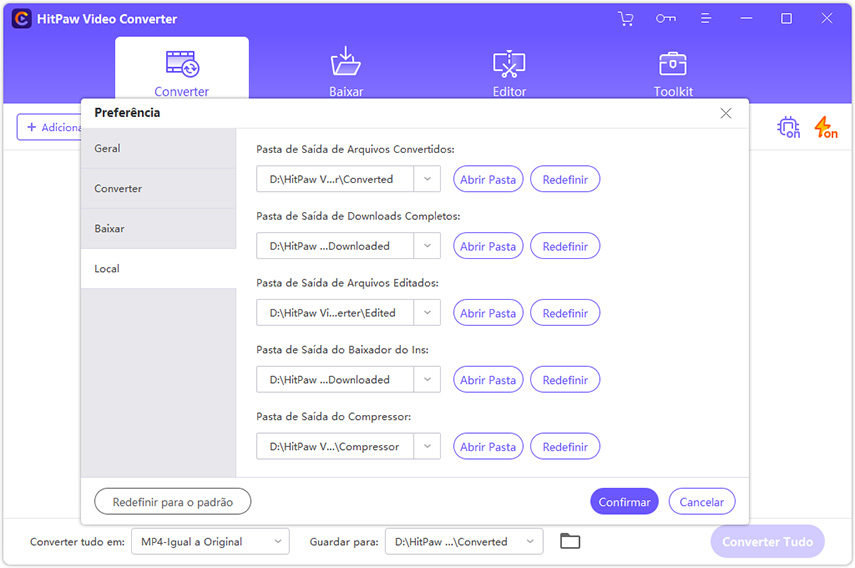855x568 pixels.
Task: Select Local in preferences sidebar
Action: pos(158,269)
